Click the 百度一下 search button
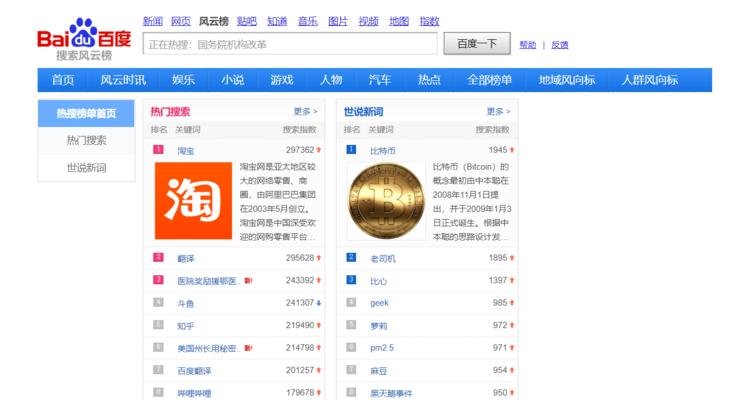729x400 pixels. (x=477, y=44)
